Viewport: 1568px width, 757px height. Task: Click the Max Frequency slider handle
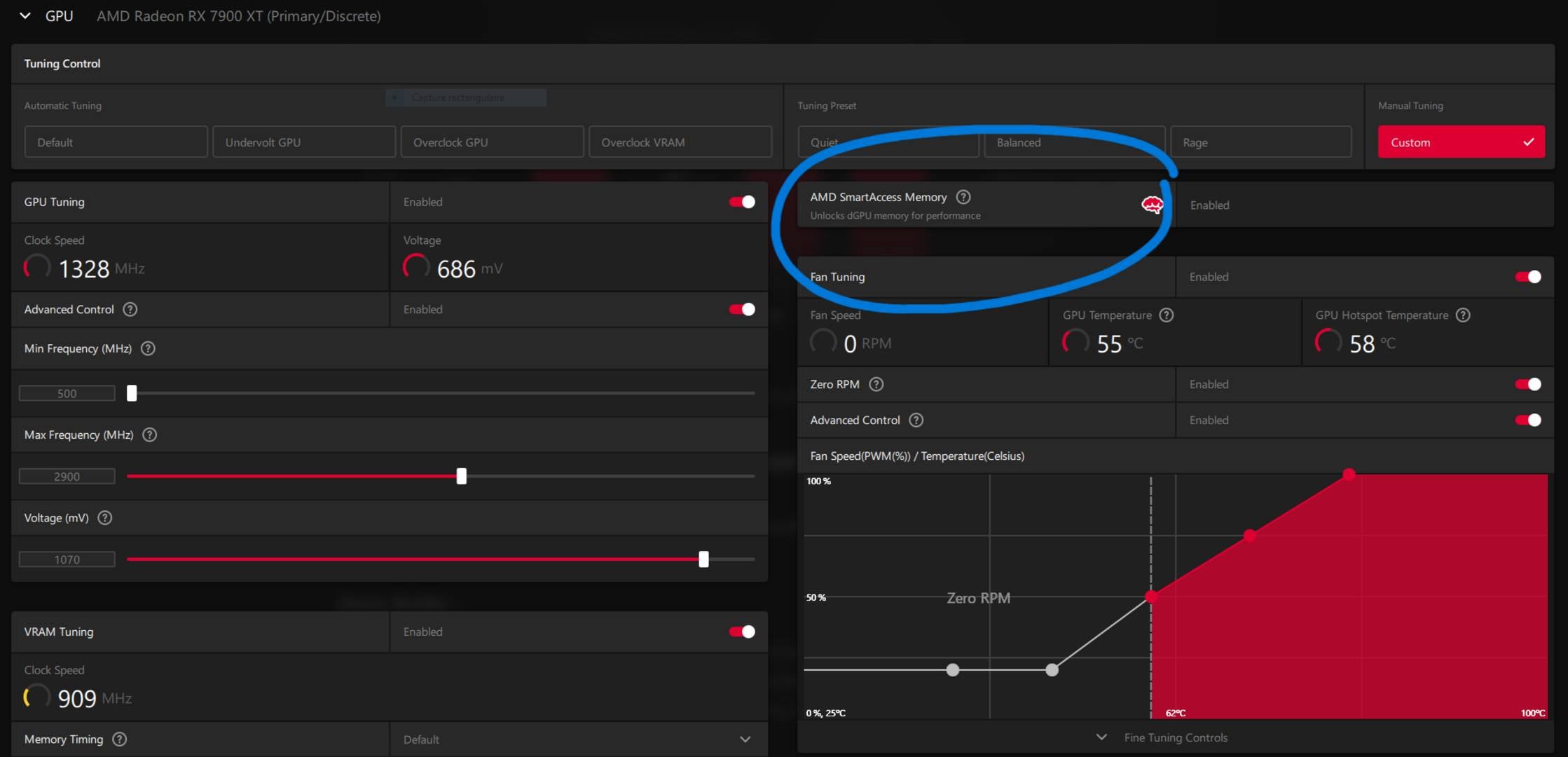[461, 477]
